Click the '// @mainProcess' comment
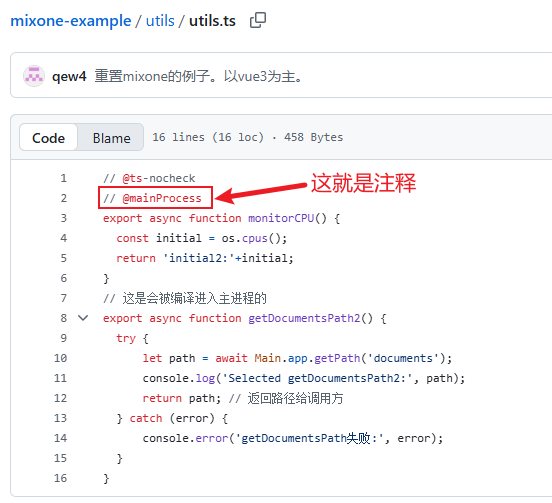 (x=152, y=198)
